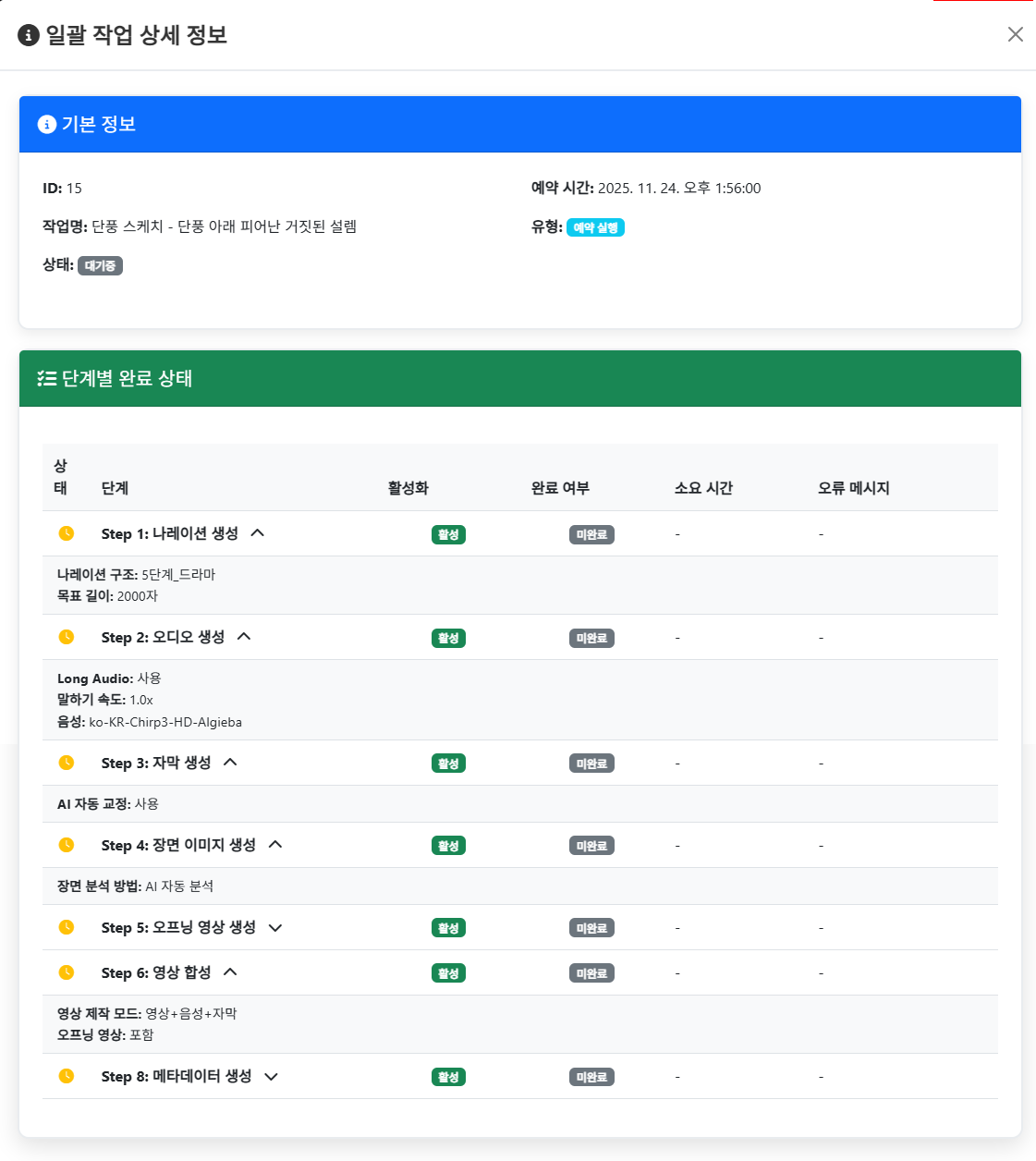Collapse Step 2 오디오 생성 details

click(x=244, y=637)
